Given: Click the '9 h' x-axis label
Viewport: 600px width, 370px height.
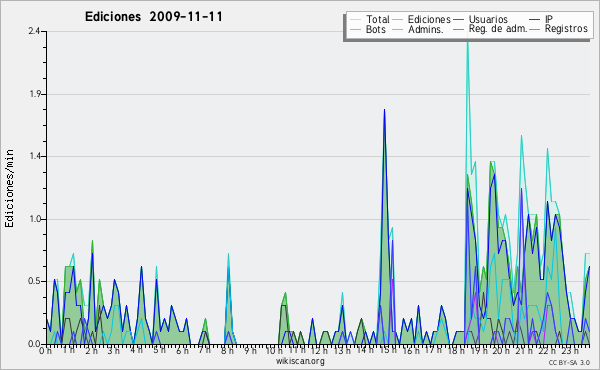Looking at the screenshot, I should click(x=250, y=350).
